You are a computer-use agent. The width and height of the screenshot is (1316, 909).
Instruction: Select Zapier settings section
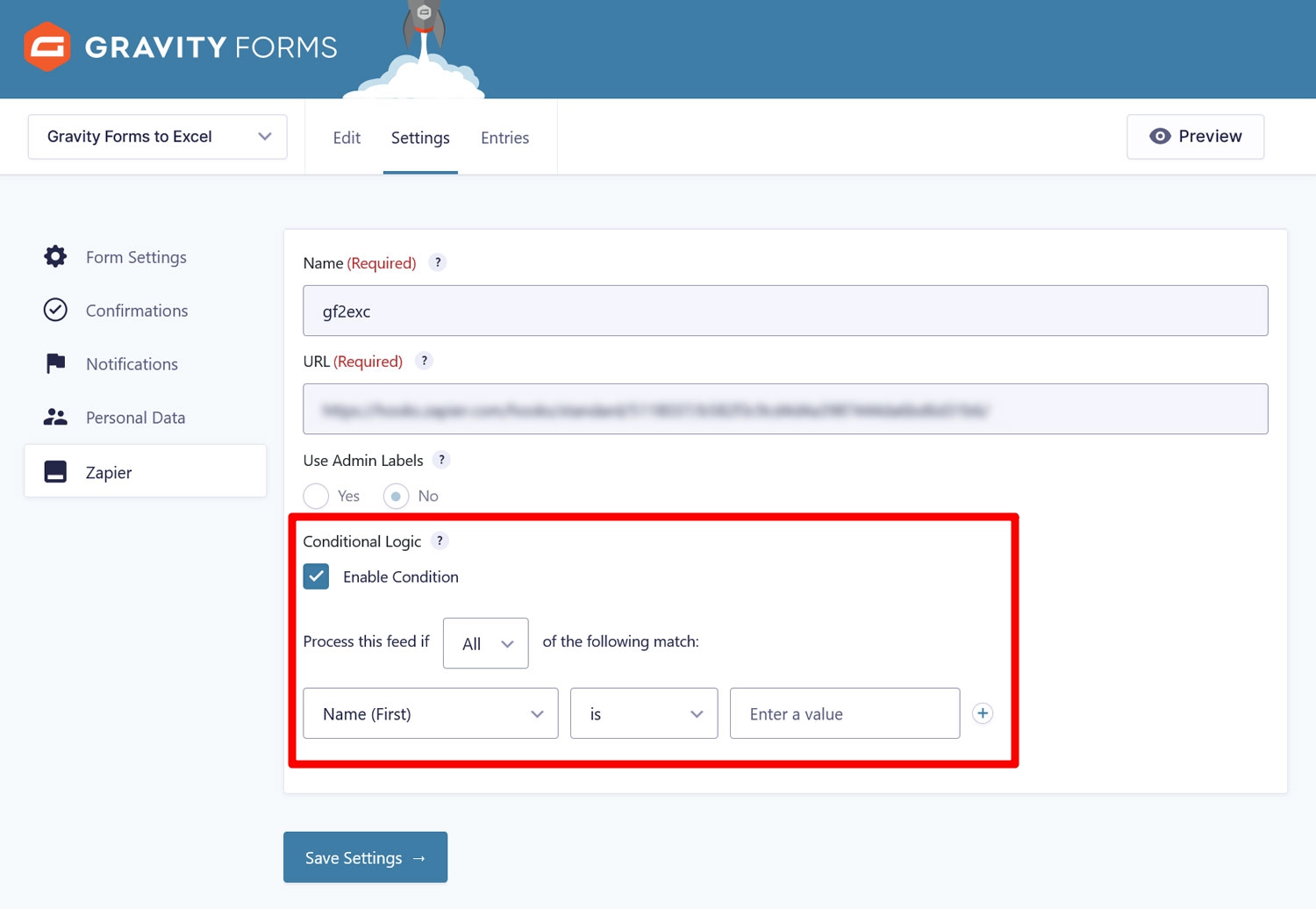click(146, 471)
